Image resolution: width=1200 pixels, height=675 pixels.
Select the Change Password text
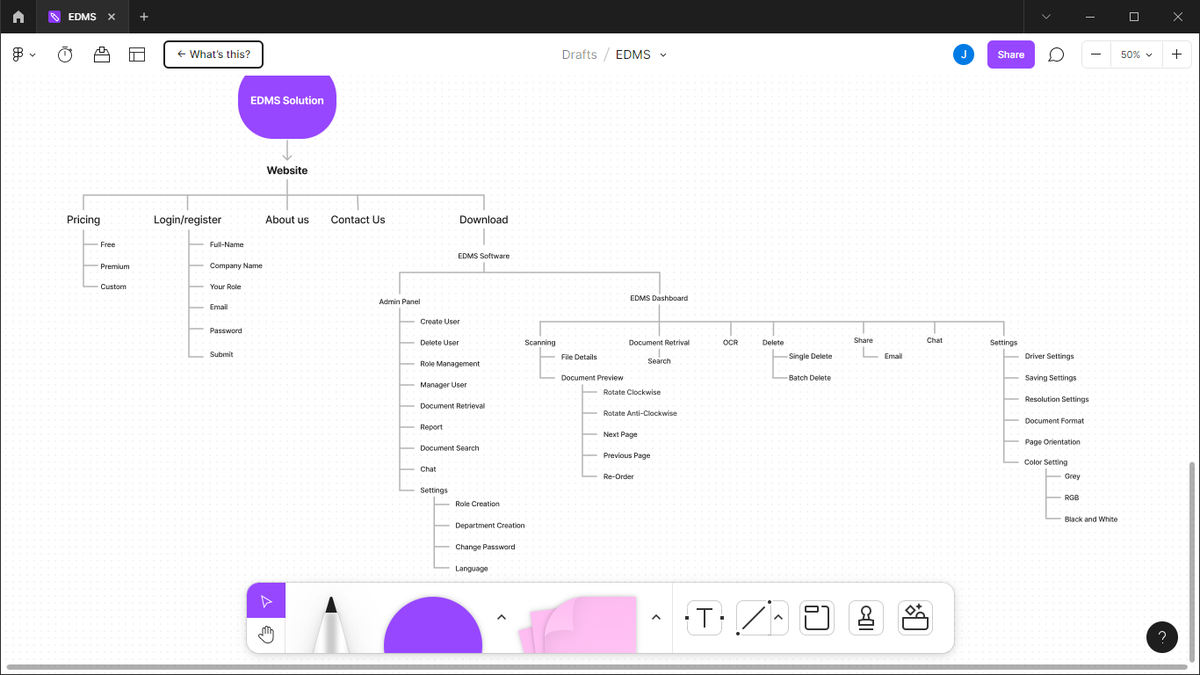(485, 547)
